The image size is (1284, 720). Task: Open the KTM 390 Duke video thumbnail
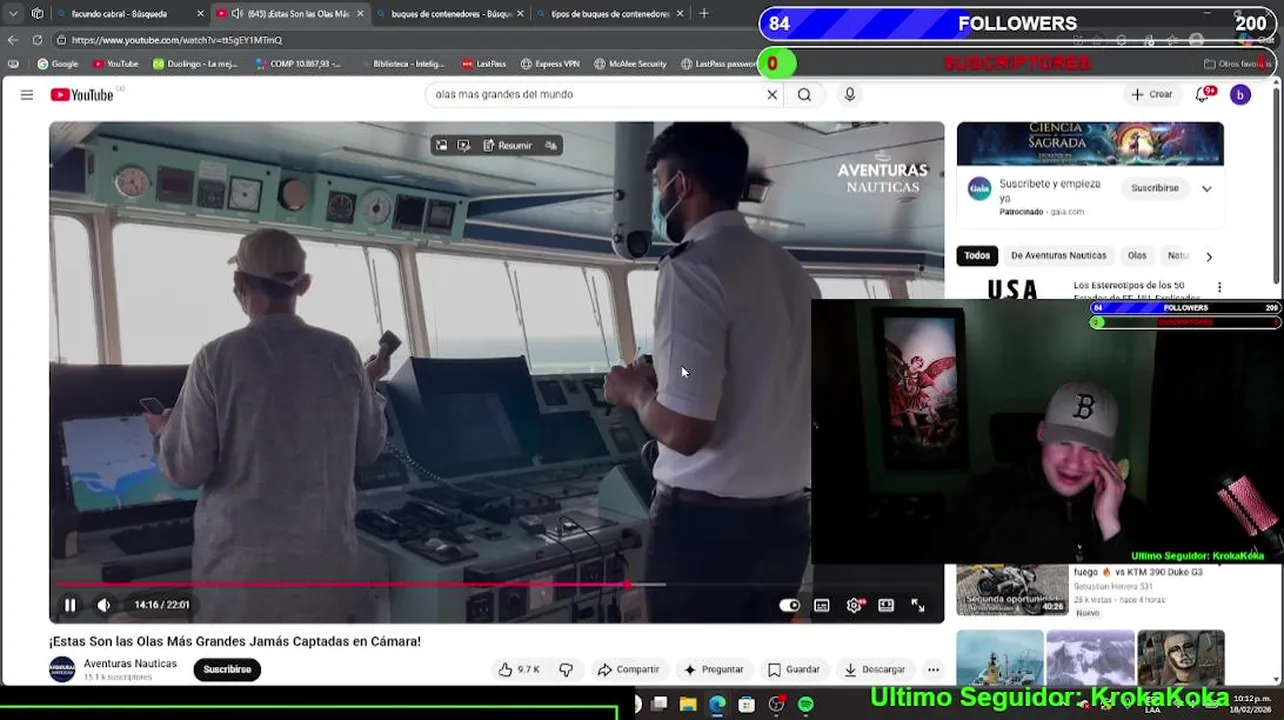point(1012,590)
